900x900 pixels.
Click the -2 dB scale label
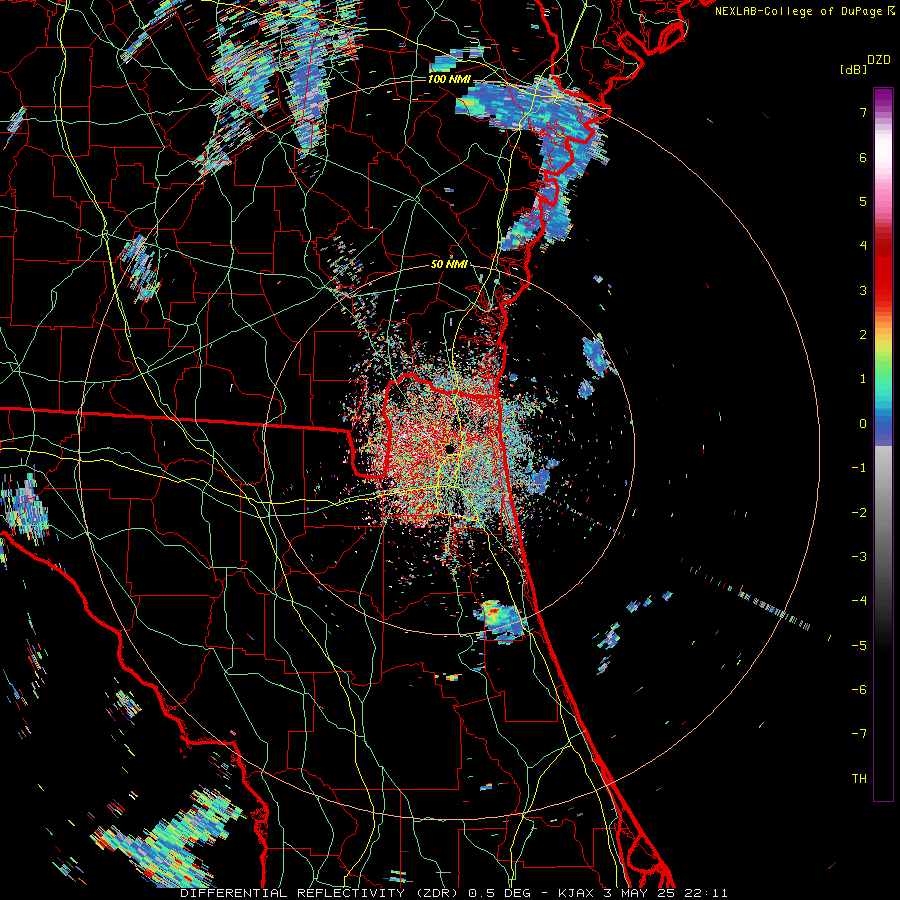[x=859, y=512]
